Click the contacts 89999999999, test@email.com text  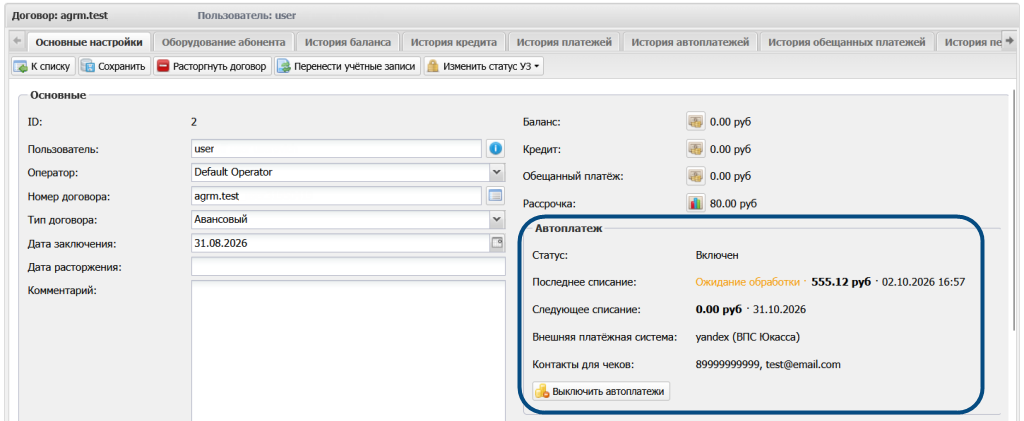click(768, 365)
